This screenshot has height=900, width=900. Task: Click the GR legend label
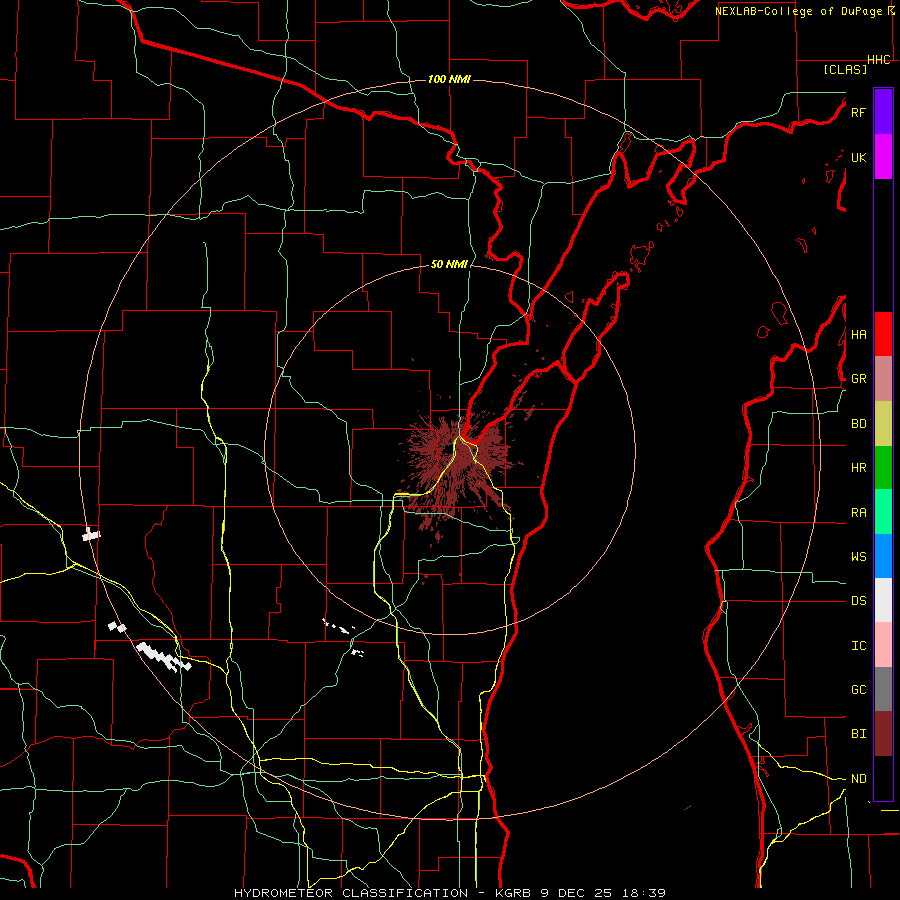tap(858, 379)
